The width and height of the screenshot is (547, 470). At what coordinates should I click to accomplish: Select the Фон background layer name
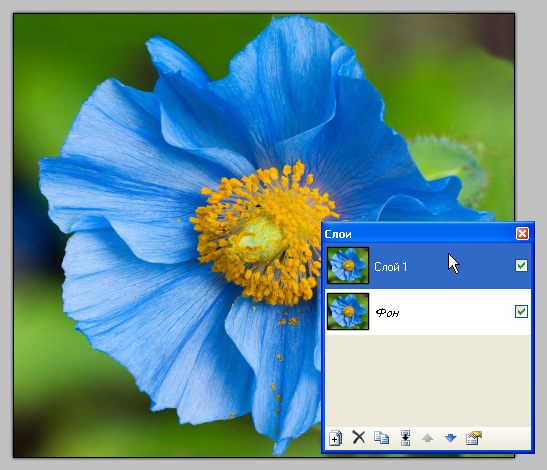point(387,312)
